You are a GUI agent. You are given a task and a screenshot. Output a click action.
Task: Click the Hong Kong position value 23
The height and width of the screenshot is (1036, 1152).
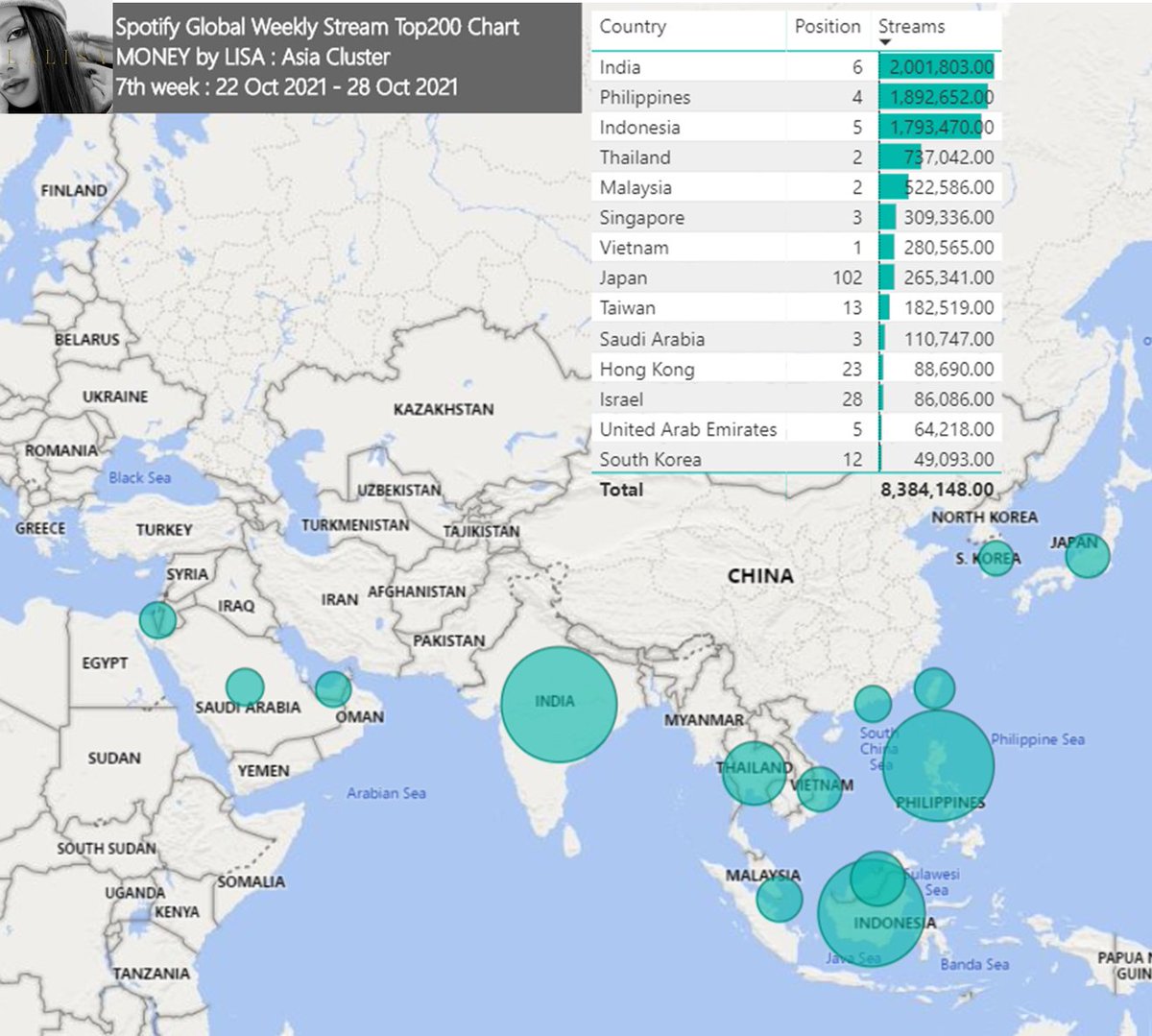point(852,370)
